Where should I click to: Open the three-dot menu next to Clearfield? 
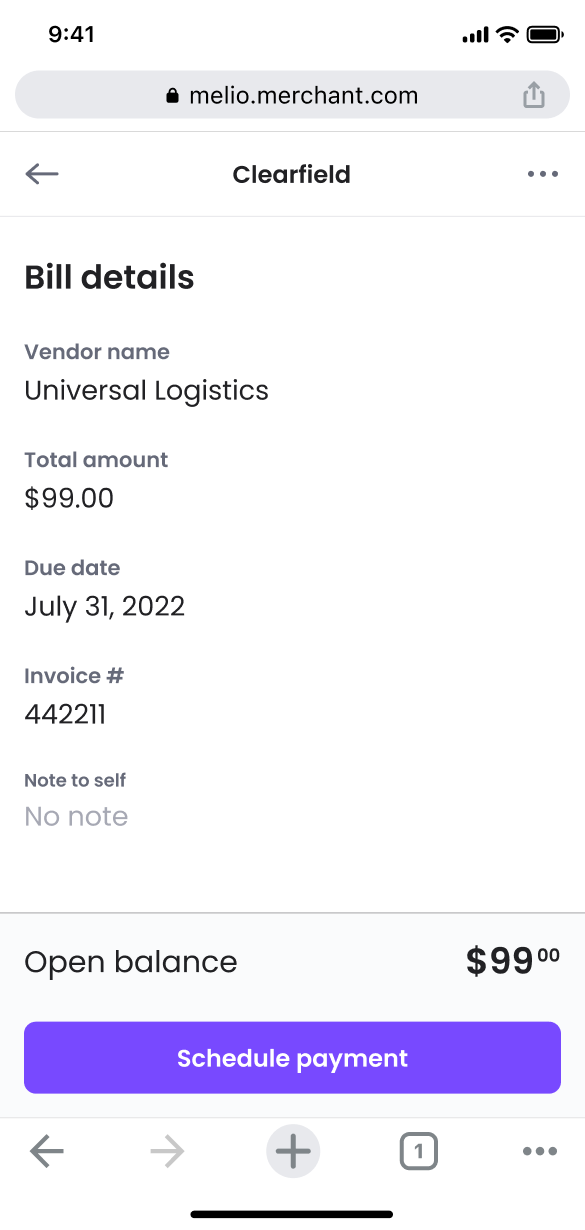543,174
